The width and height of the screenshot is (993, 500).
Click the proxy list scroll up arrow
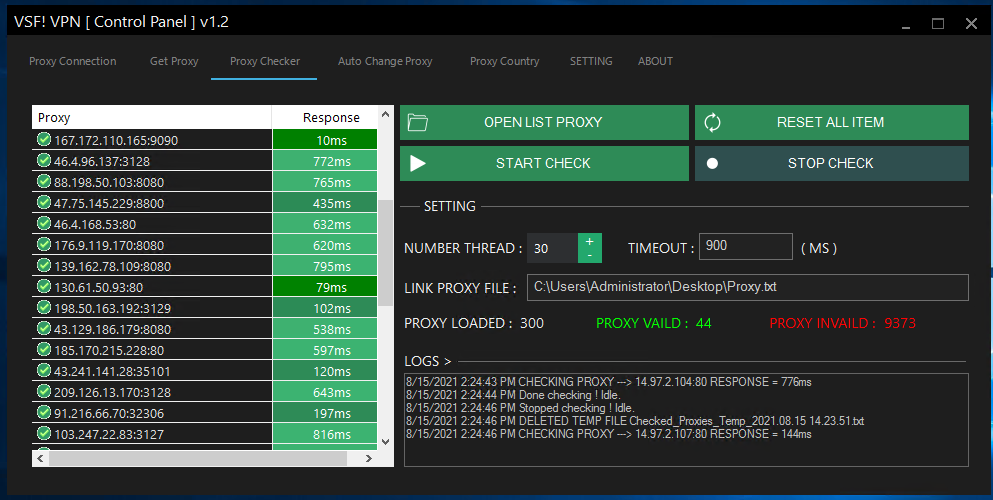tap(385, 115)
